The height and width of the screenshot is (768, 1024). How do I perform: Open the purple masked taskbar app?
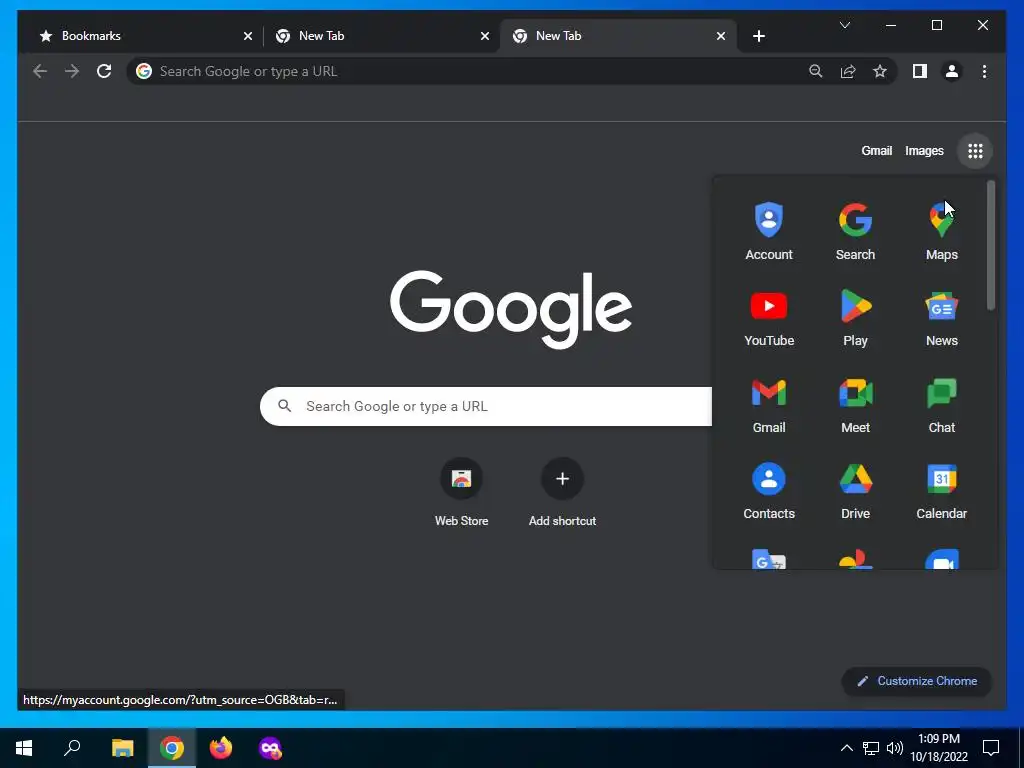pyautogui.click(x=270, y=748)
